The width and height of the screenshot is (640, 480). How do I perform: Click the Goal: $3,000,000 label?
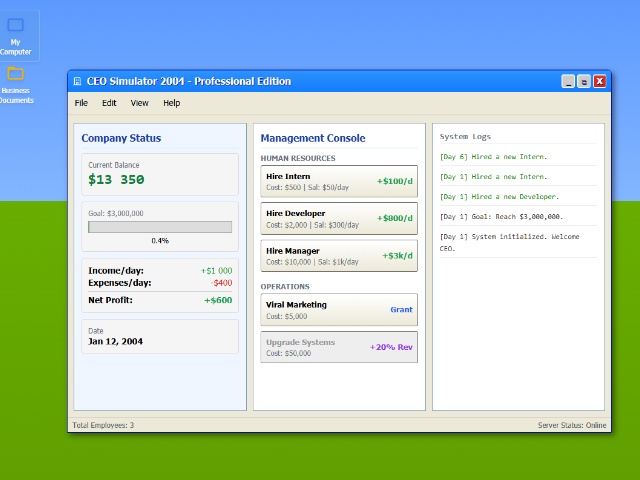click(116, 213)
